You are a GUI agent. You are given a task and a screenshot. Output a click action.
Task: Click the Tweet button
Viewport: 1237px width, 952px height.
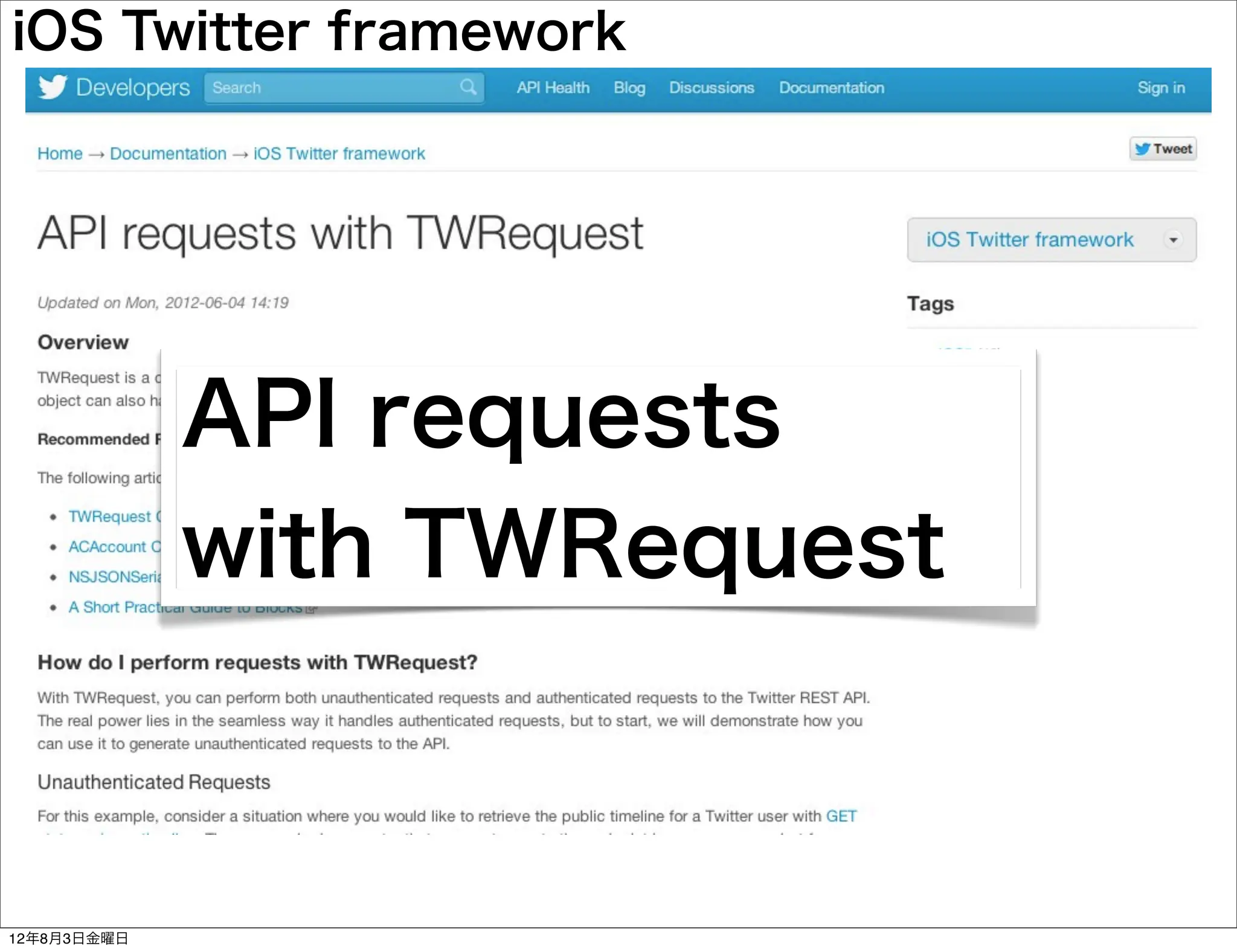pyautogui.click(x=1163, y=149)
